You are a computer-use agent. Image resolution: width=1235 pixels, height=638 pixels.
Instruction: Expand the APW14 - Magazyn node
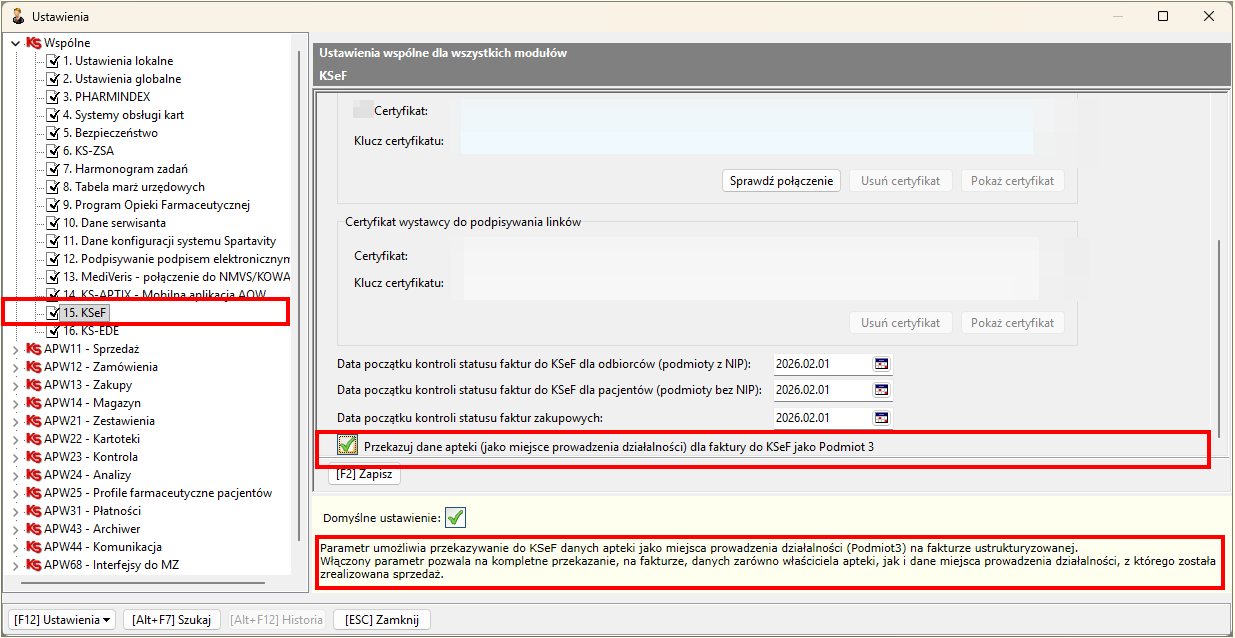click(x=16, y=403)
